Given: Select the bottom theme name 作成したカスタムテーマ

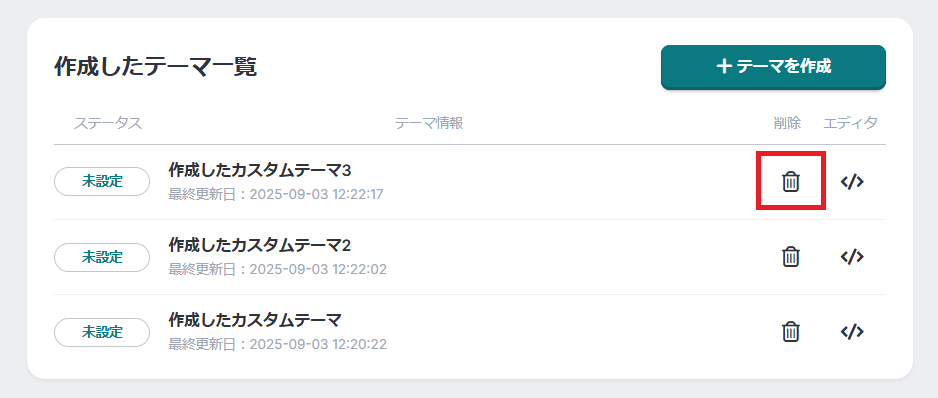Looking at the screenshot, I should tap(255, 320).
